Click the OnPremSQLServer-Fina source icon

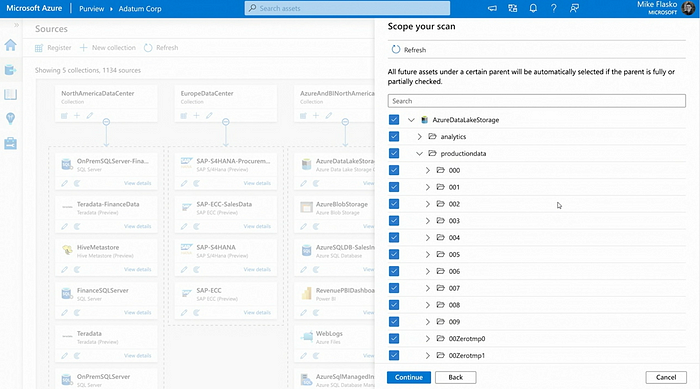[x=67, y=164]
